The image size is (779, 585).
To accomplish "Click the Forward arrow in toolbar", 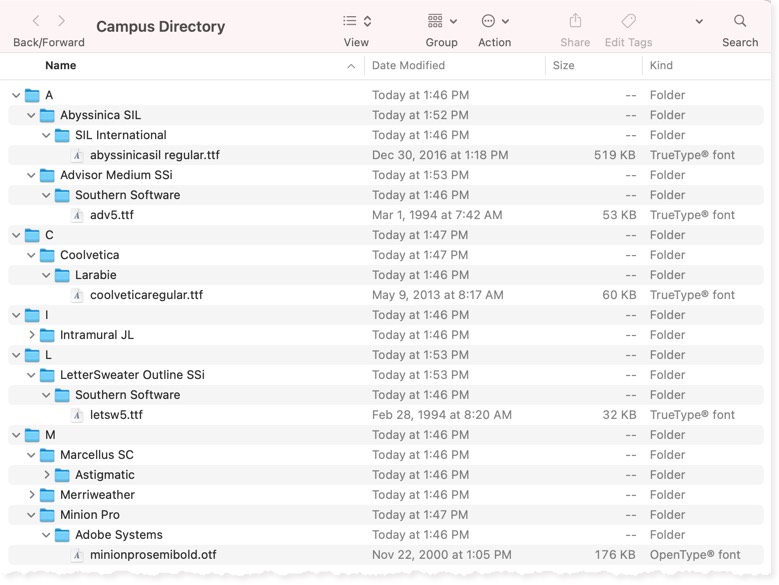I will tap(61, 21).
